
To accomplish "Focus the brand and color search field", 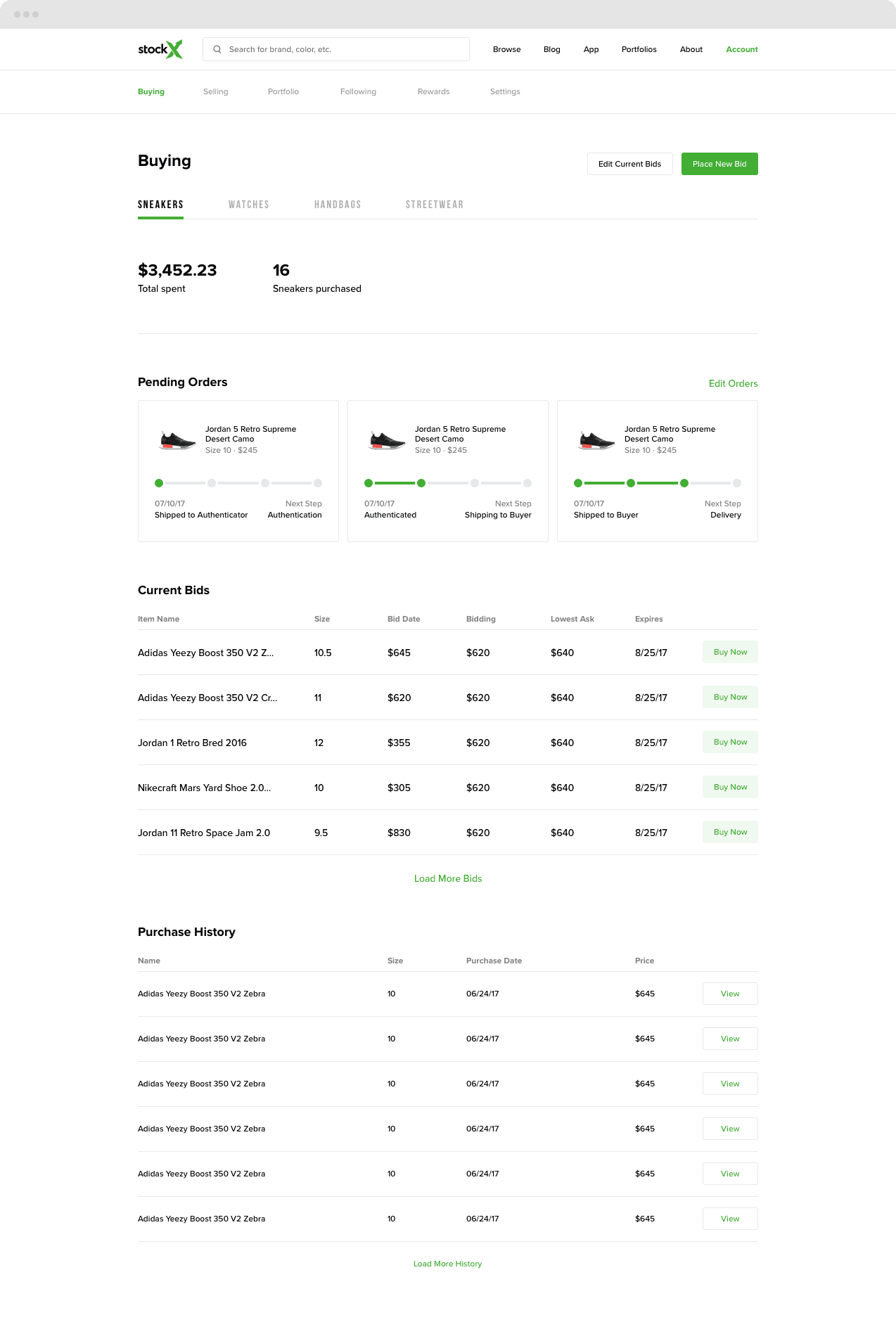I will tap(336, 49).
